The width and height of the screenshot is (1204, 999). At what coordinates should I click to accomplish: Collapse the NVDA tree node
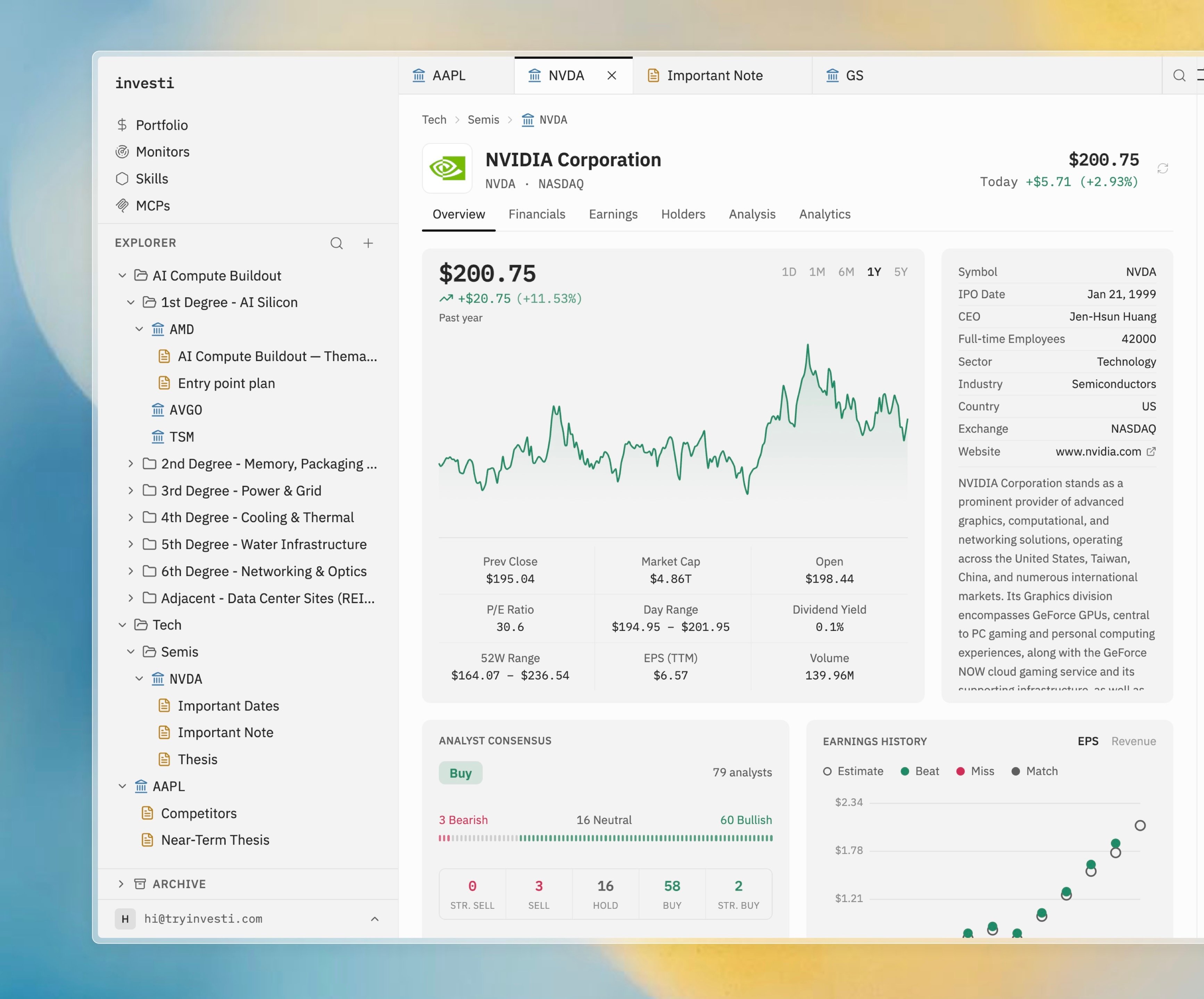[x=139, y=679]
